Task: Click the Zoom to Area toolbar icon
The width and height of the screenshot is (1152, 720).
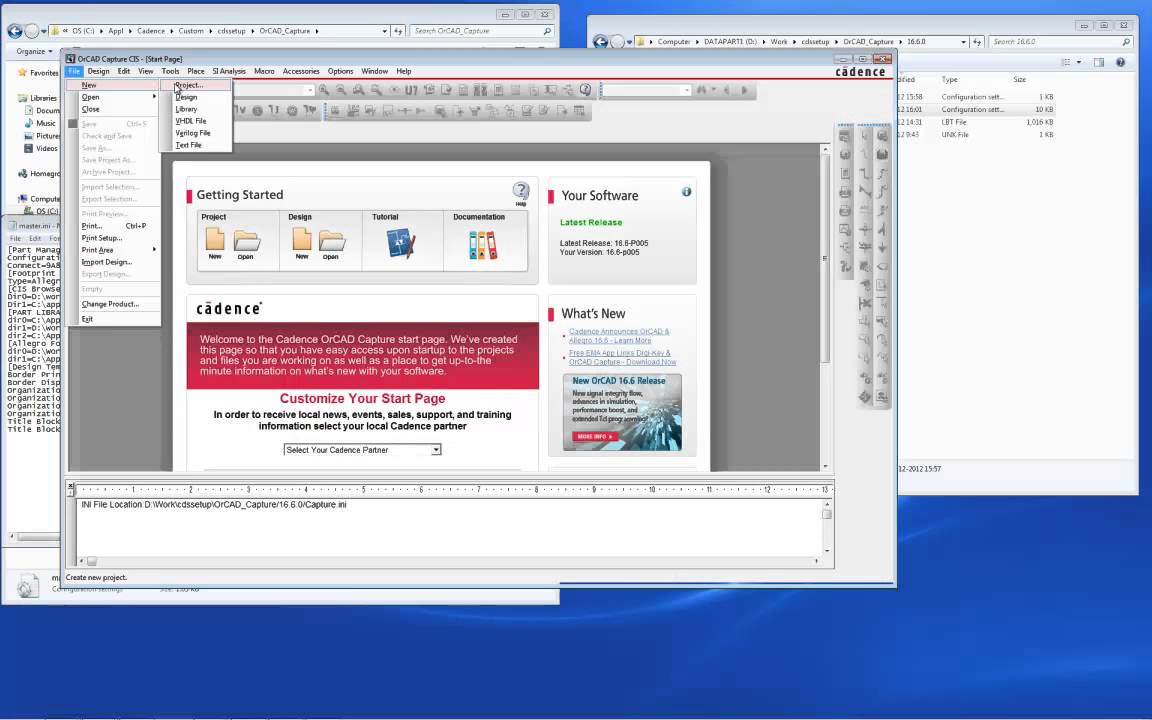Action: (x=359, y=90)
